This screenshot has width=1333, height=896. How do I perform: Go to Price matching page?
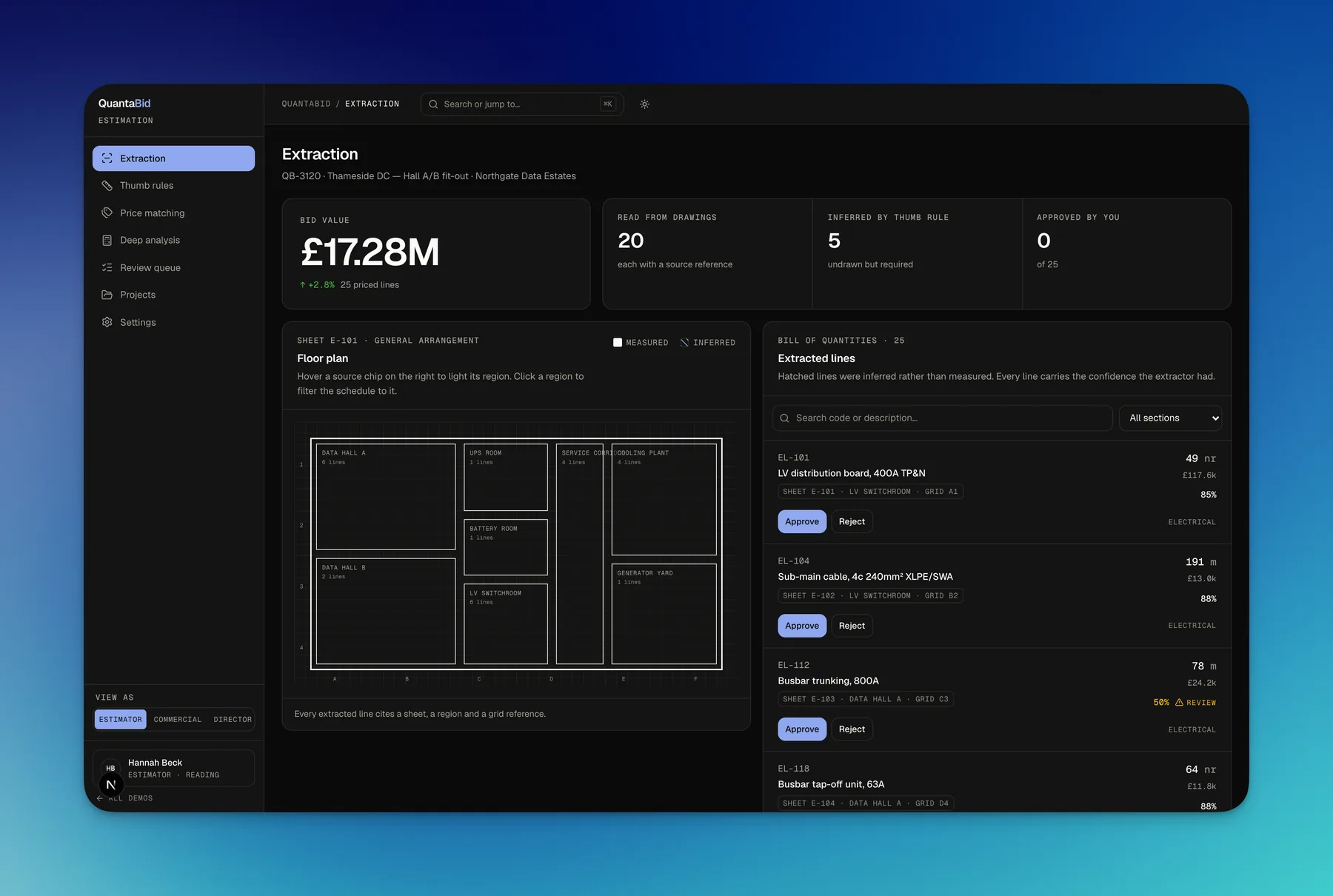tap(173, 213)
